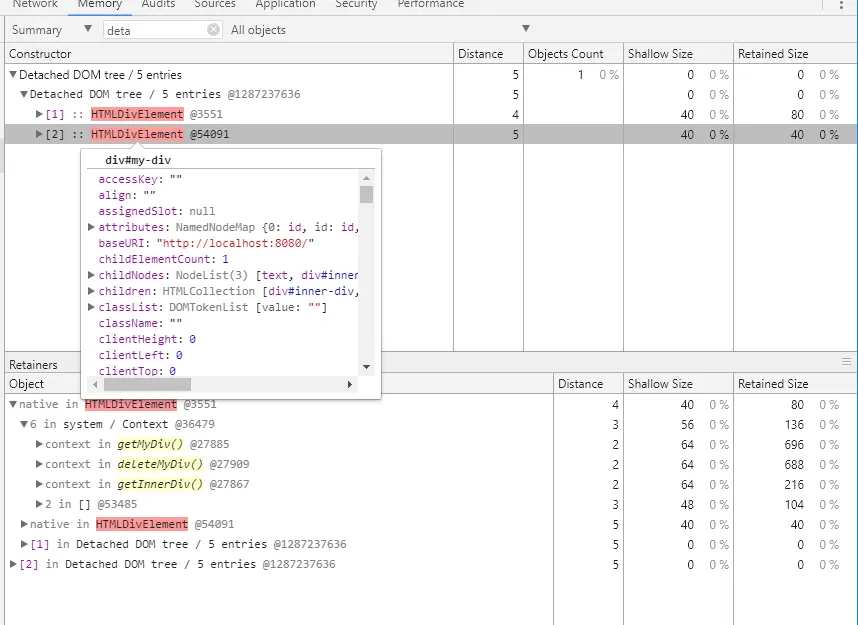Expand native in HTMLDivElement @54091 retainer
This screenshot has height=625, width=858.
pyautogui.click(x=24, y=524)
